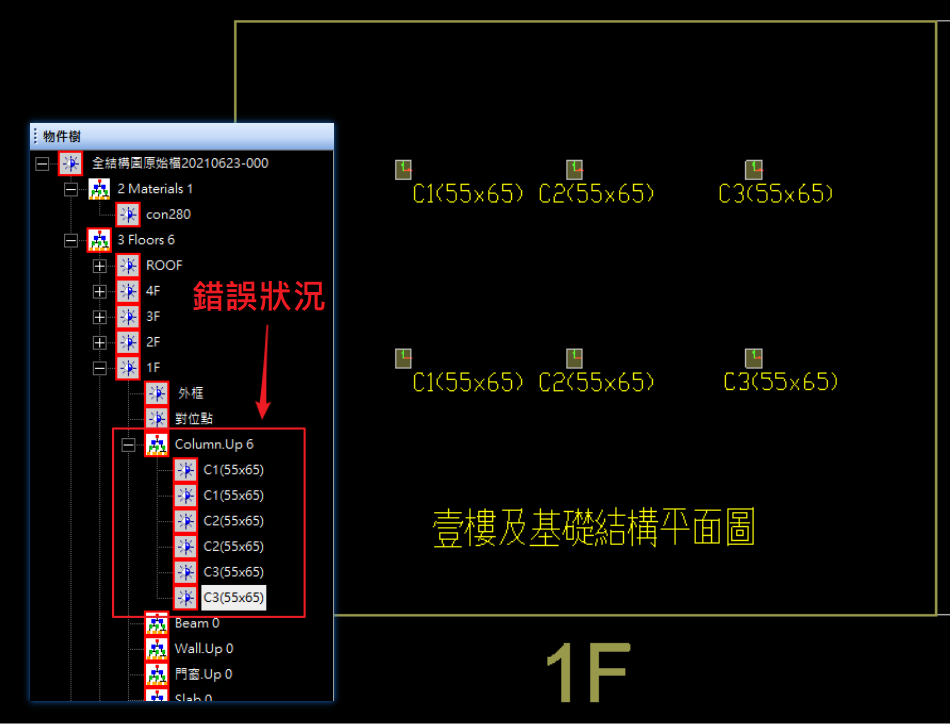Click the large 1F label below drawing
The height and width of the screenshot is (725, 950).
[588, 673]
